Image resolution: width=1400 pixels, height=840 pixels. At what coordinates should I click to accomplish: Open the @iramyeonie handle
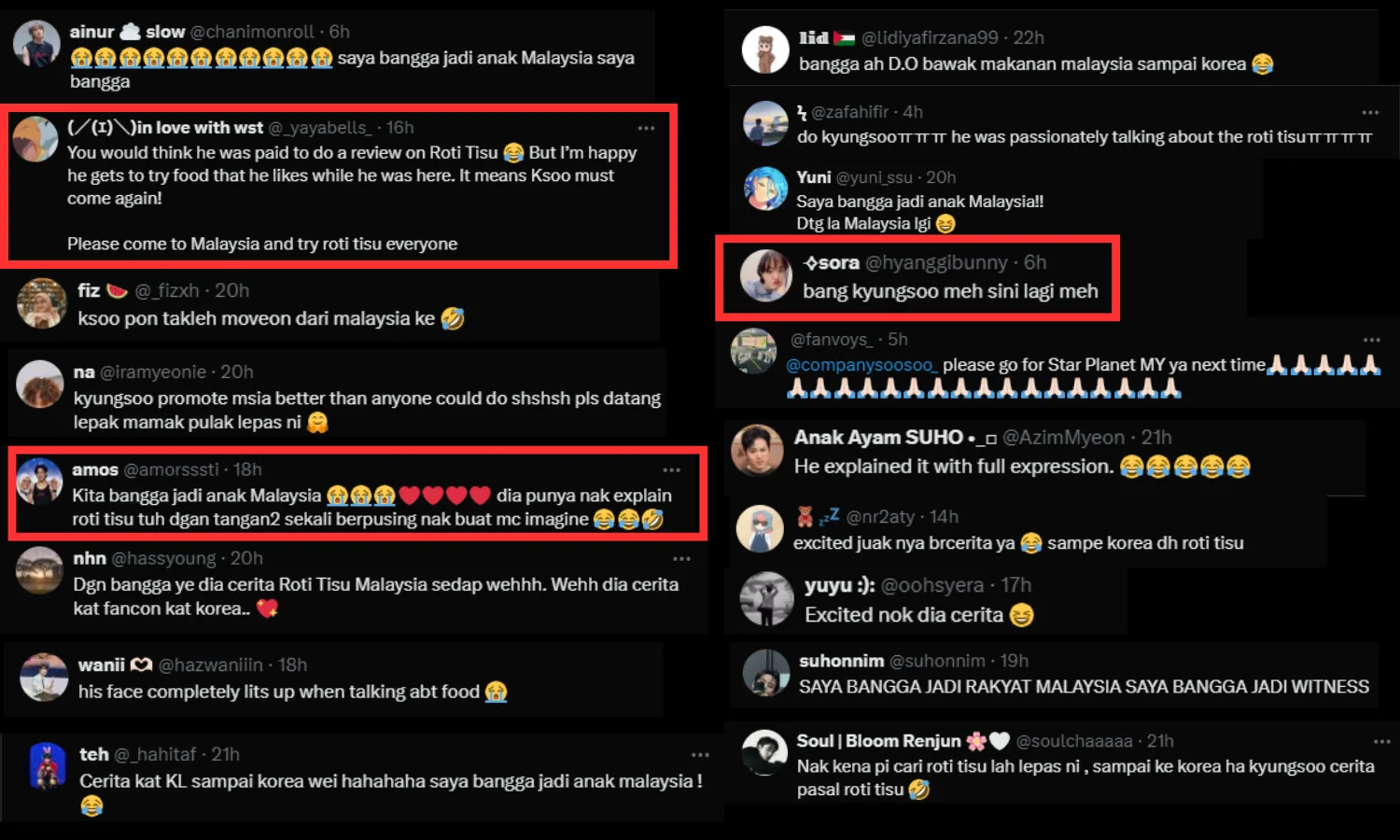[x=152, y=372]
